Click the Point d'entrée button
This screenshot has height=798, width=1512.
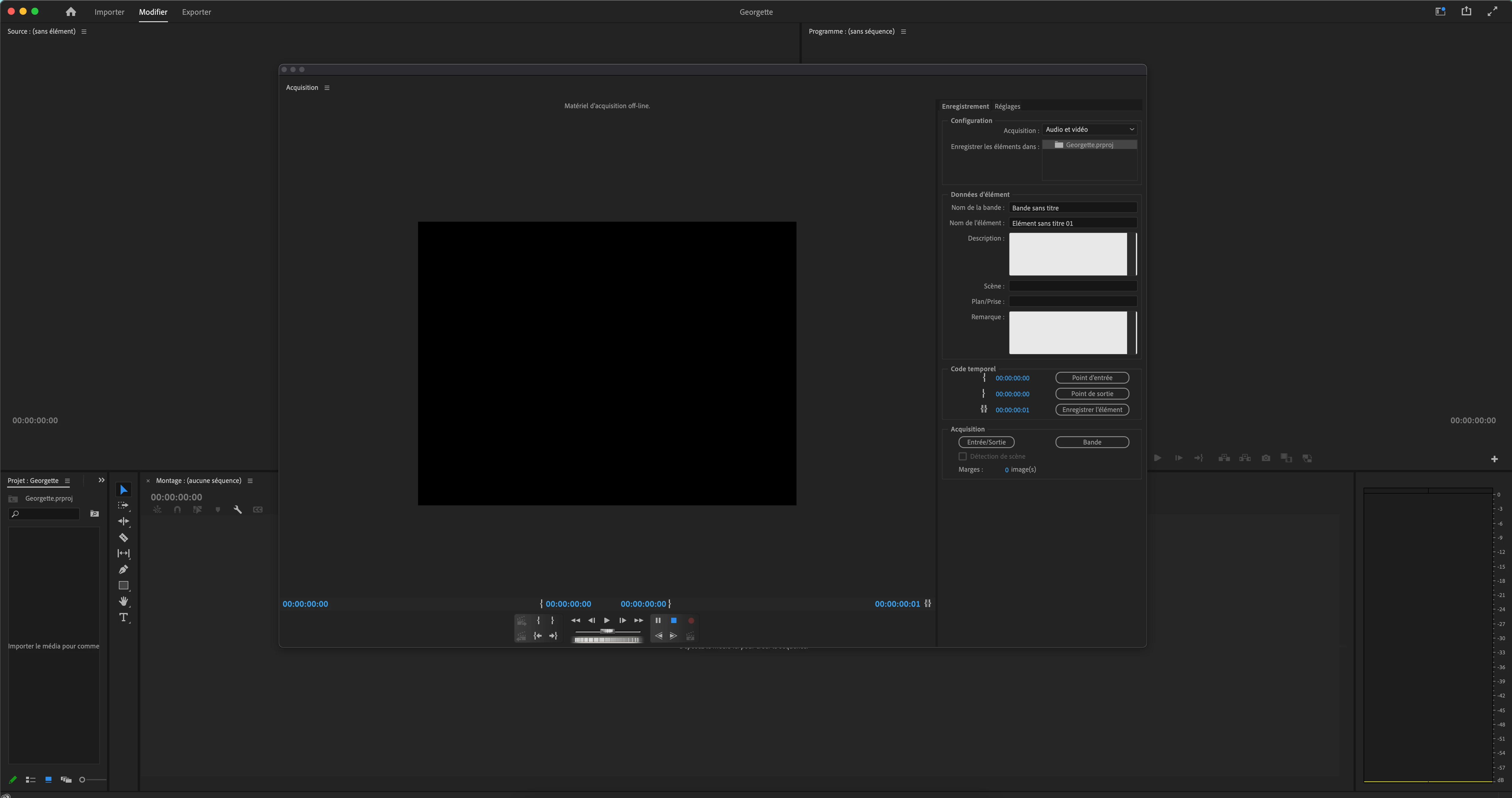1092,378
